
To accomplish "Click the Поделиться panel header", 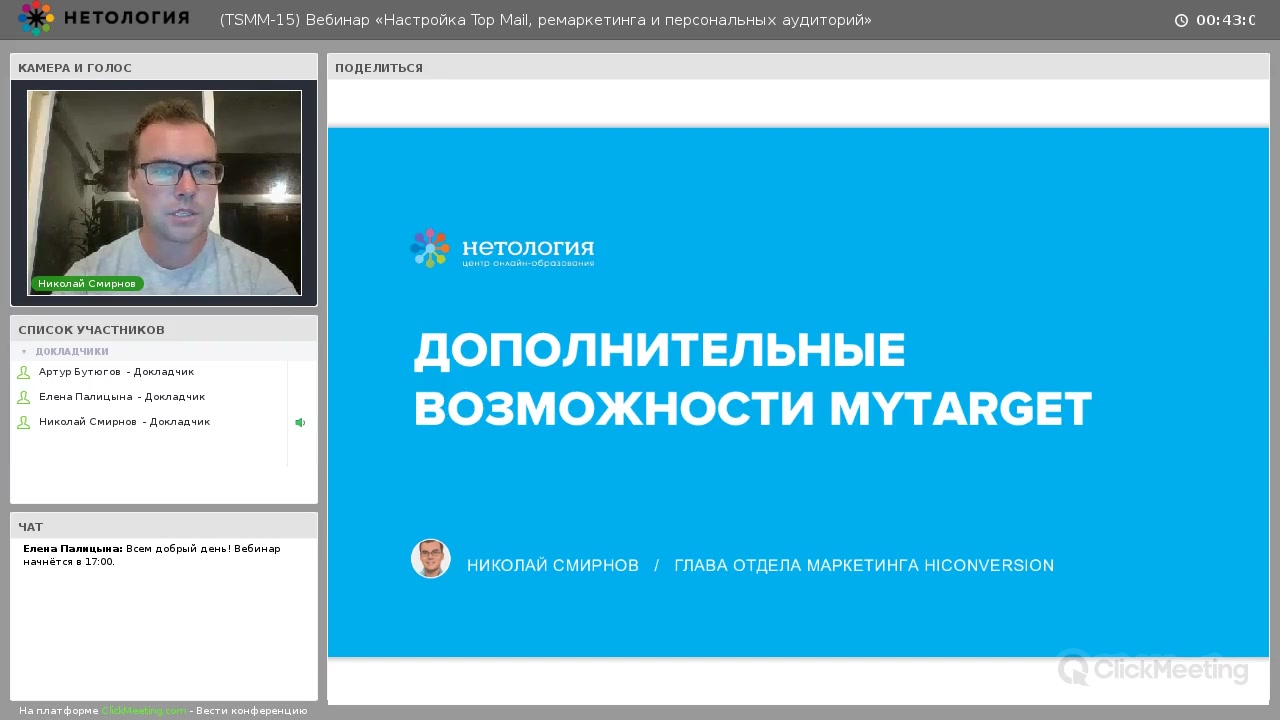I will [x=798, y=67].
